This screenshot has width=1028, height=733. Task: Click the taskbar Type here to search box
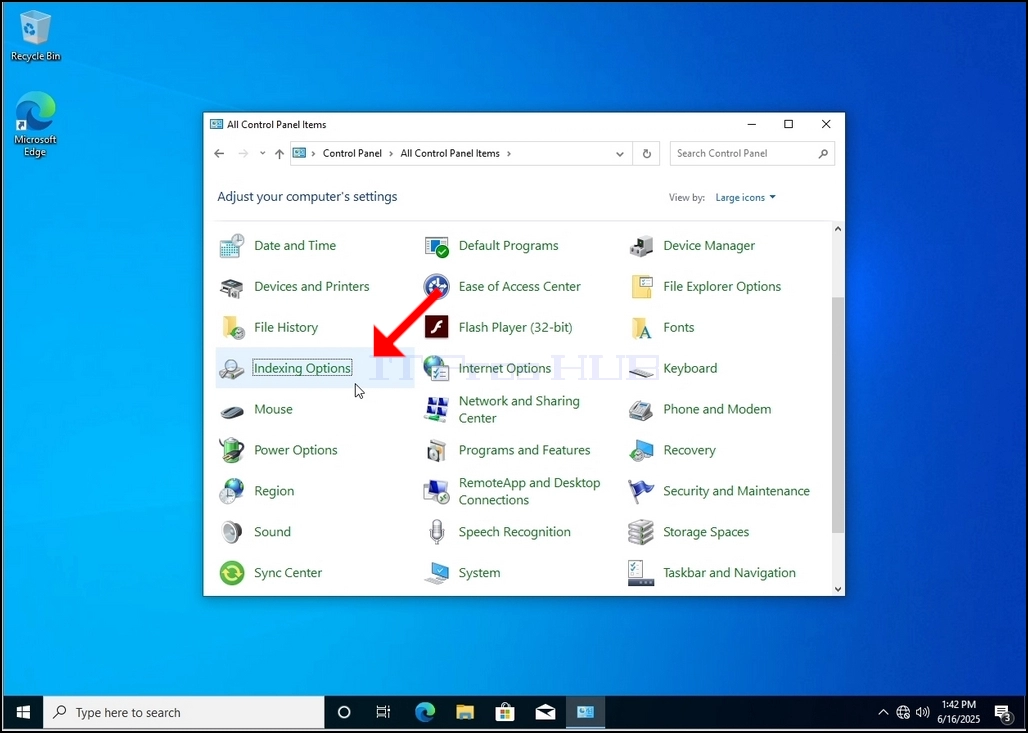click(x=184, y=712)
